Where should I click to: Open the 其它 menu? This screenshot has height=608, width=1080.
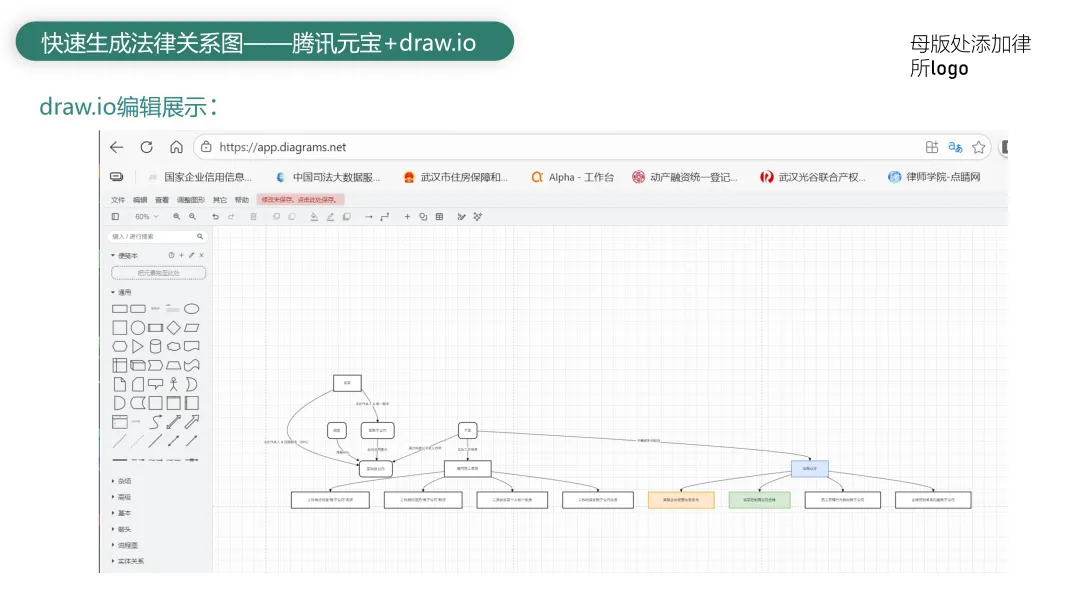point(220,200)
